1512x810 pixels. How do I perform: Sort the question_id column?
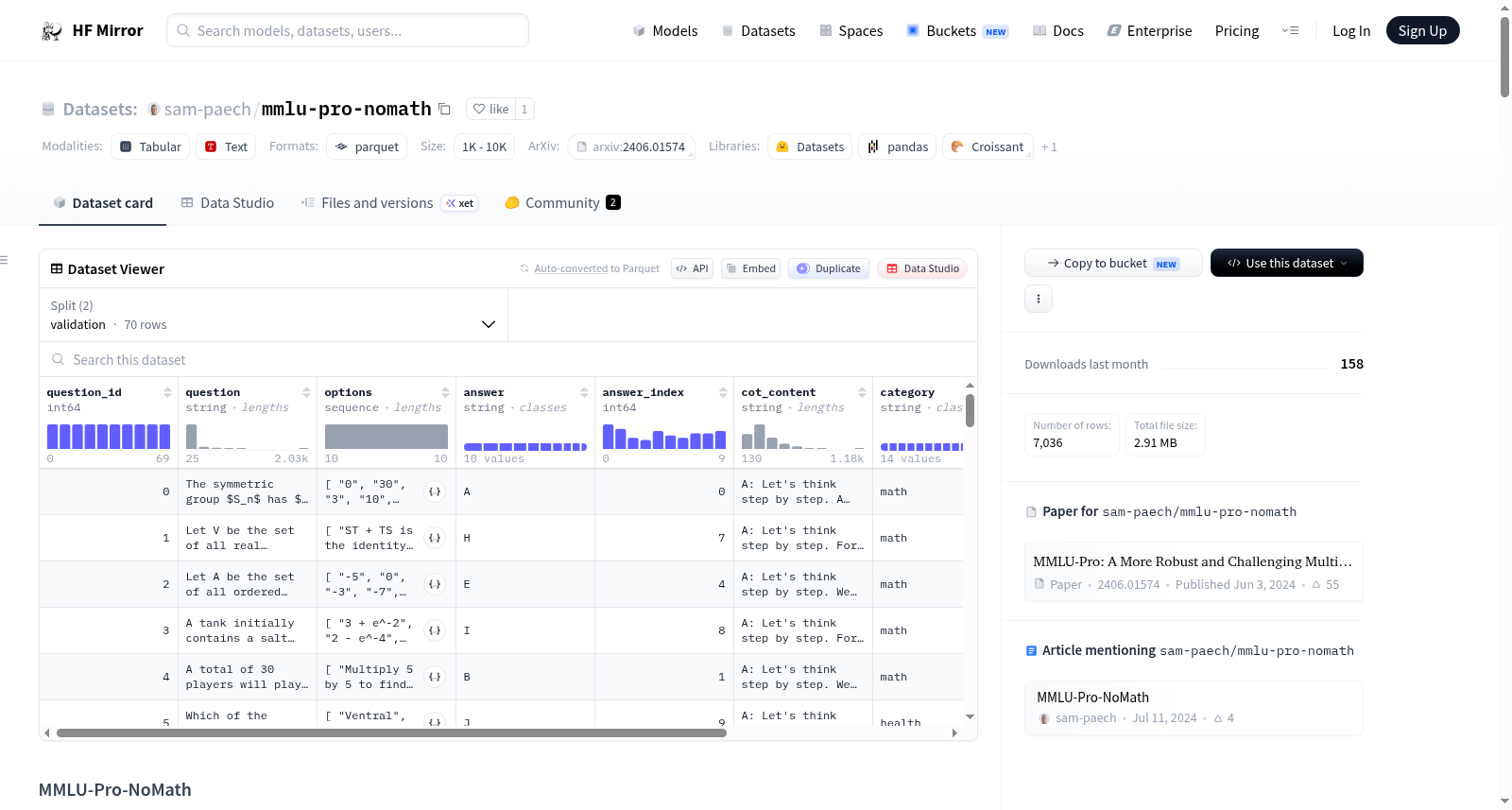click(167, 392)
